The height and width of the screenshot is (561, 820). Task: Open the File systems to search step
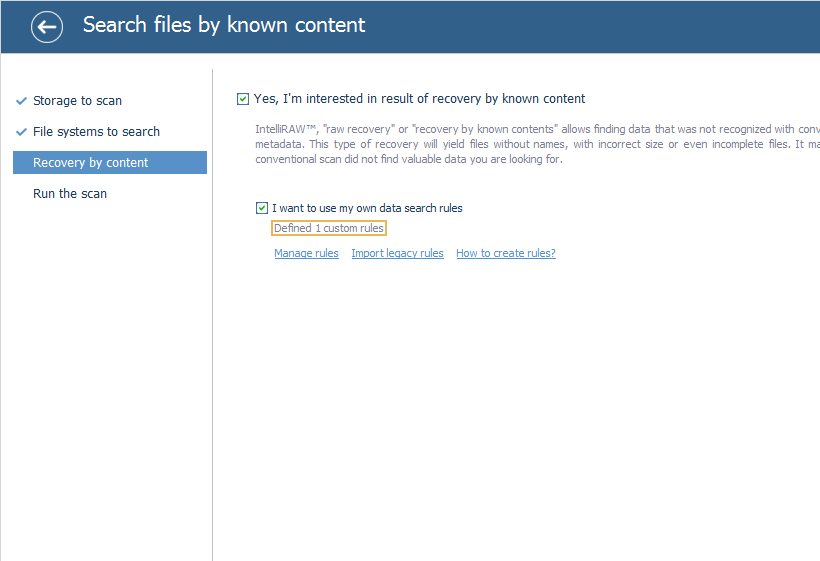click(x=96, y=132)
